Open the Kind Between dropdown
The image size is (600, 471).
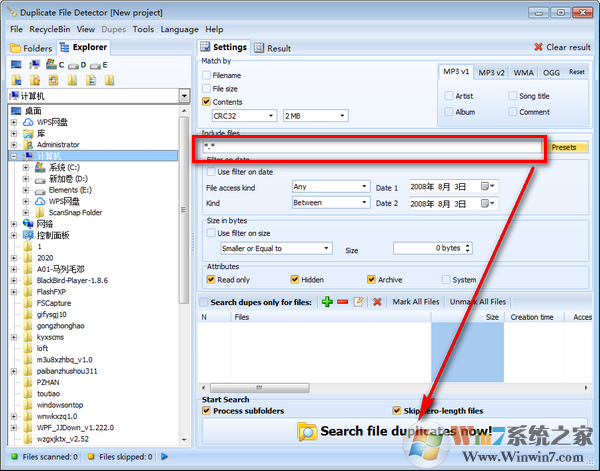331,202
